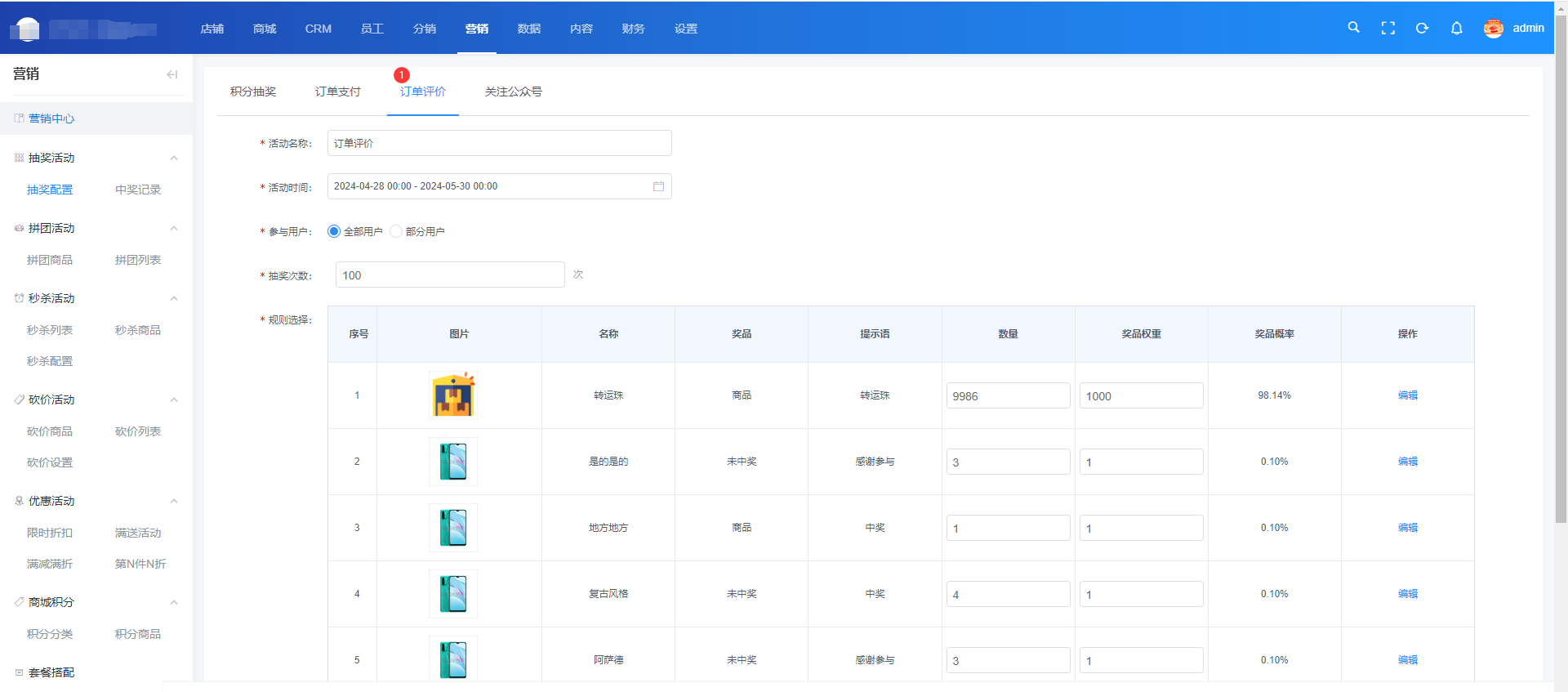The height and width of the screenshot is (692, 1568).
Task: Switch to the 关注公众号 tab
Action: (x=514, y=92)
